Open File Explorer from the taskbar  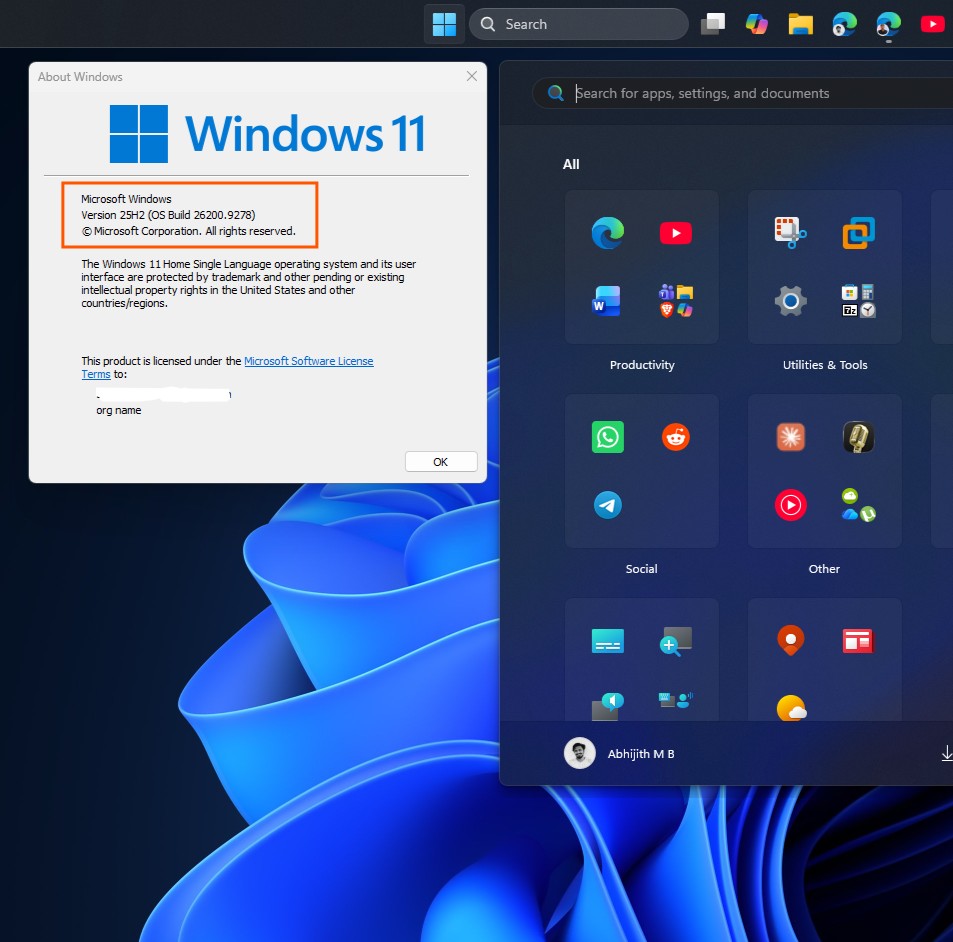(800, 24)
